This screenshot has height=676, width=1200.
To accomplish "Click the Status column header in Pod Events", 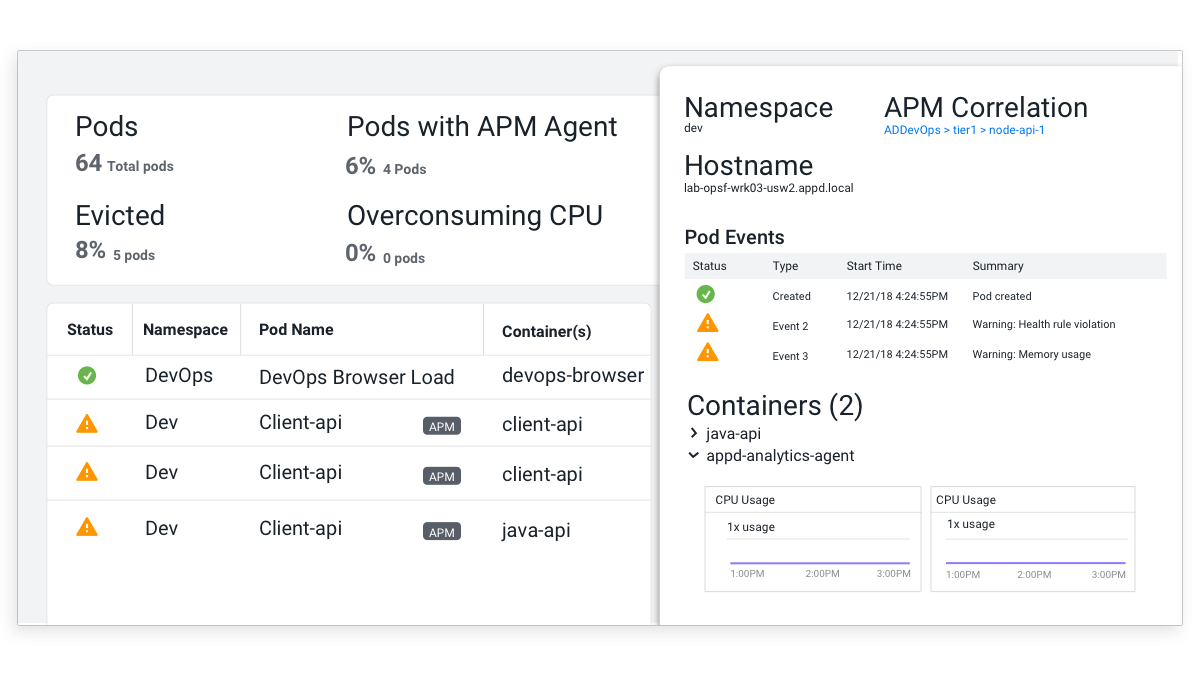I will (x=710, y=266).
